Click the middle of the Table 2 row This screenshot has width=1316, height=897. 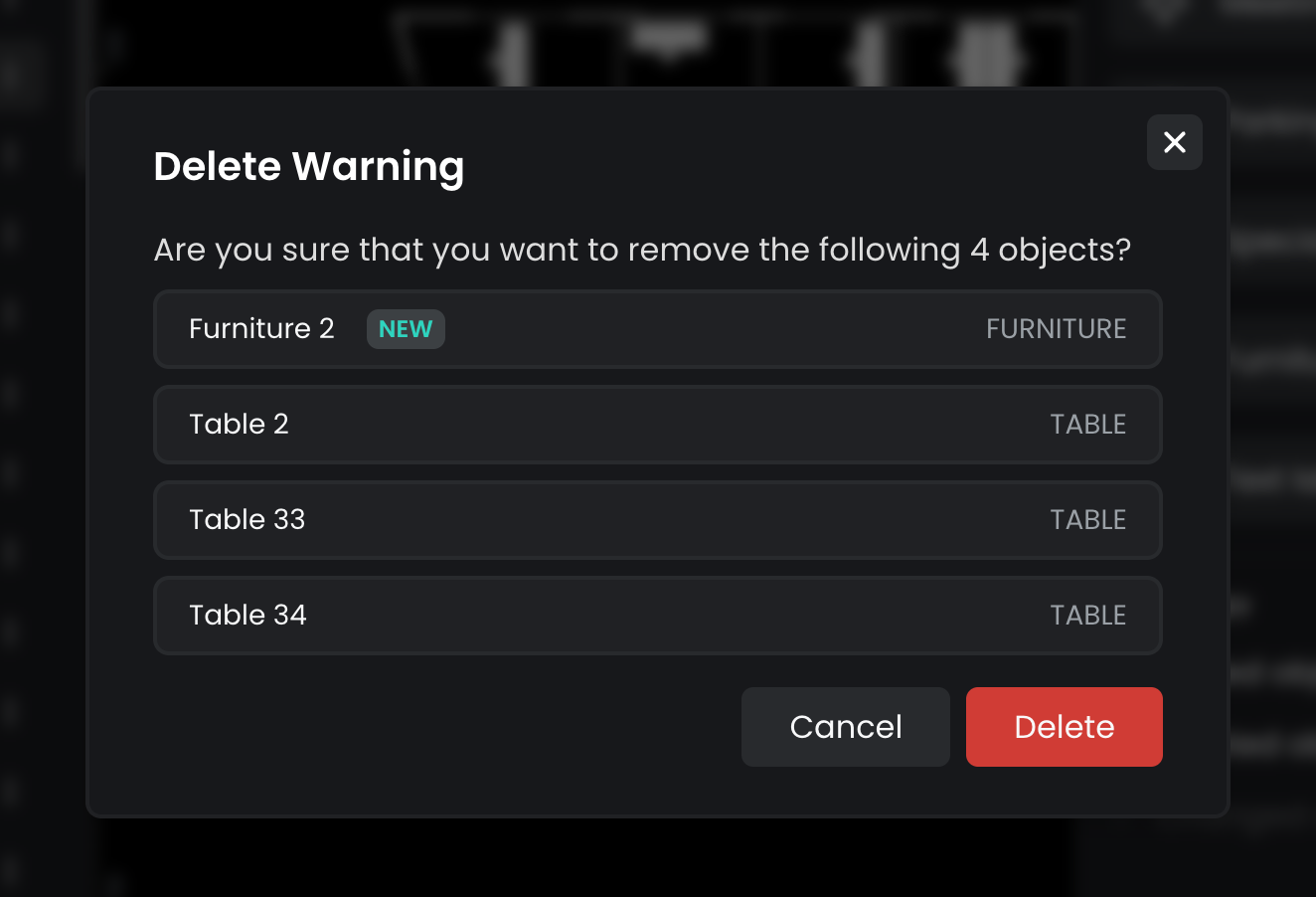(658, 425)
